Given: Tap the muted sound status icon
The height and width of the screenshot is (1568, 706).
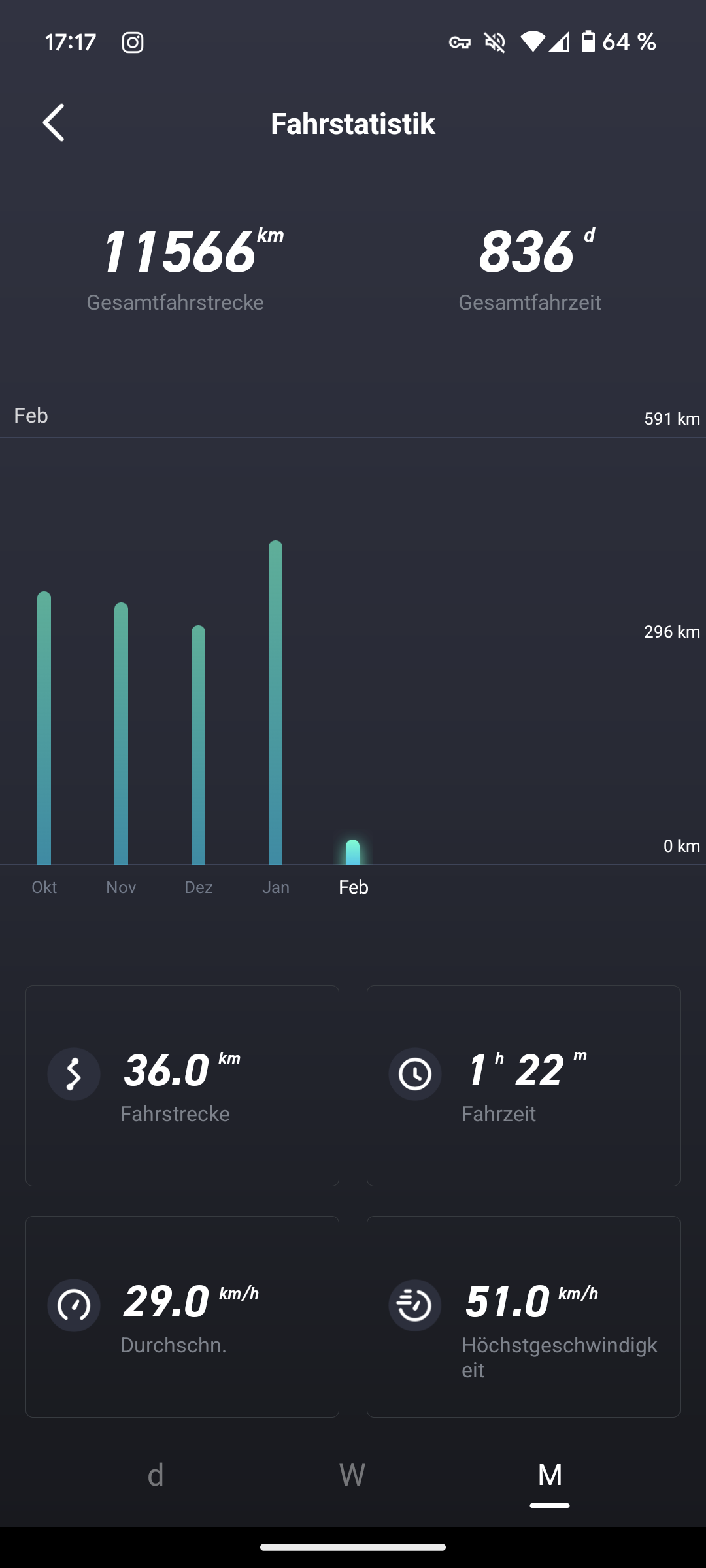Looking at the screenshot, I should coord(495,42).
